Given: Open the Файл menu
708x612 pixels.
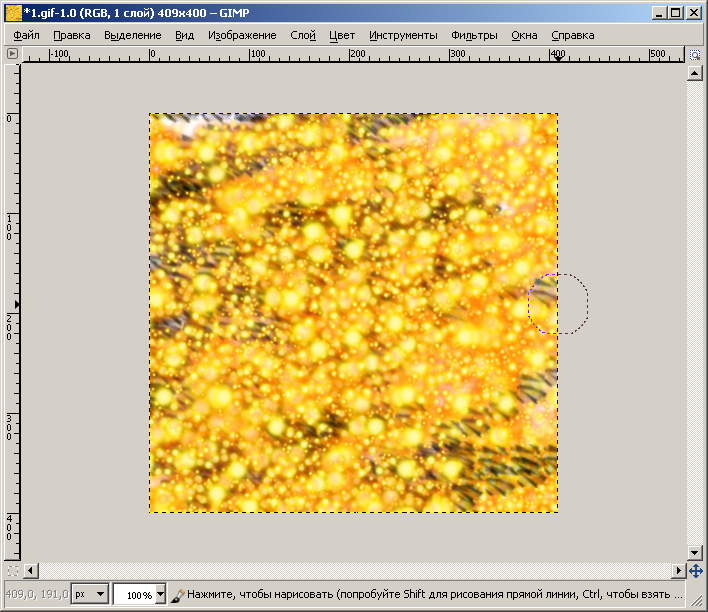Looking at the screenshot, I should (26, 35).
